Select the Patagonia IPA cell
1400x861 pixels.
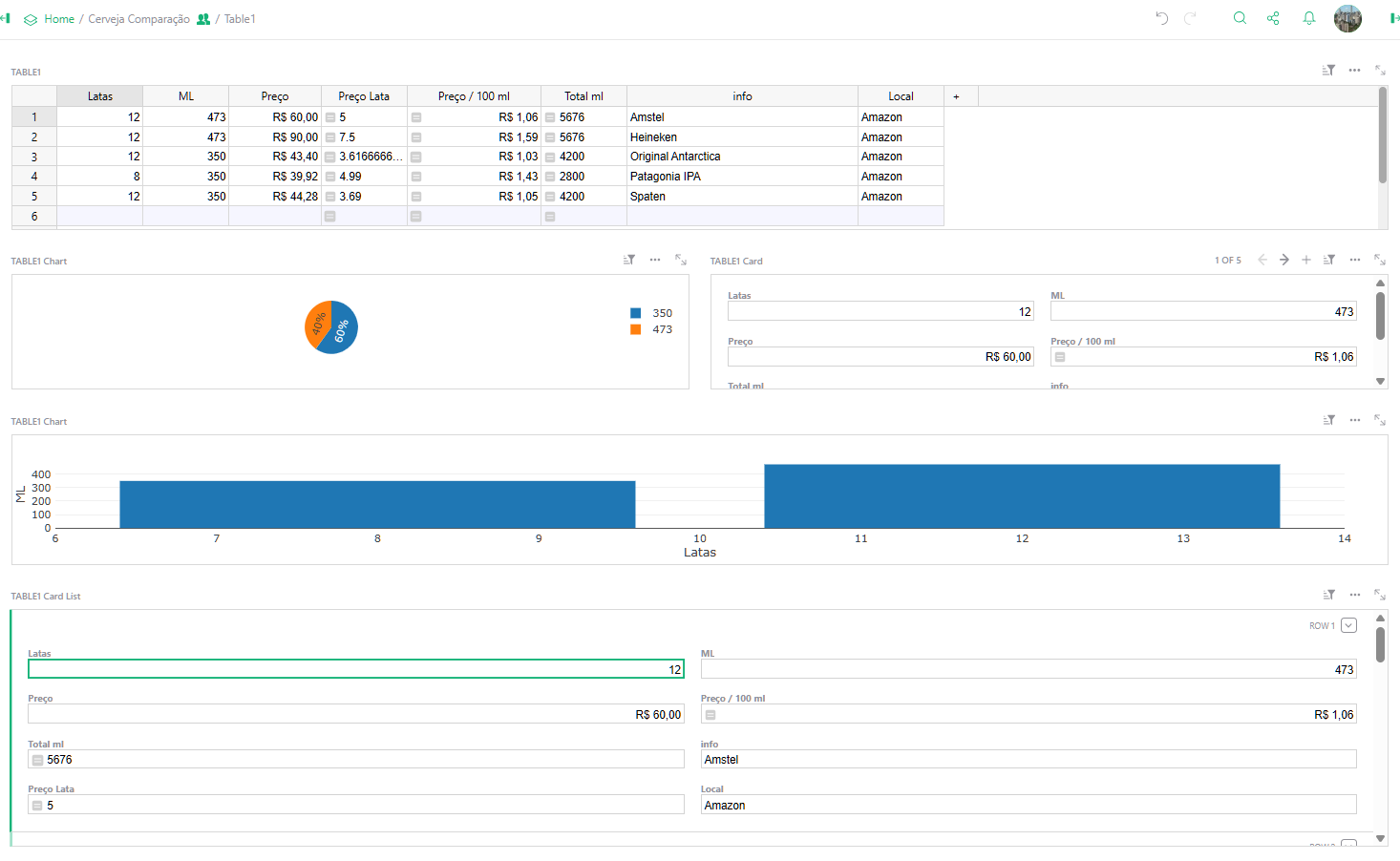(742, 177)
